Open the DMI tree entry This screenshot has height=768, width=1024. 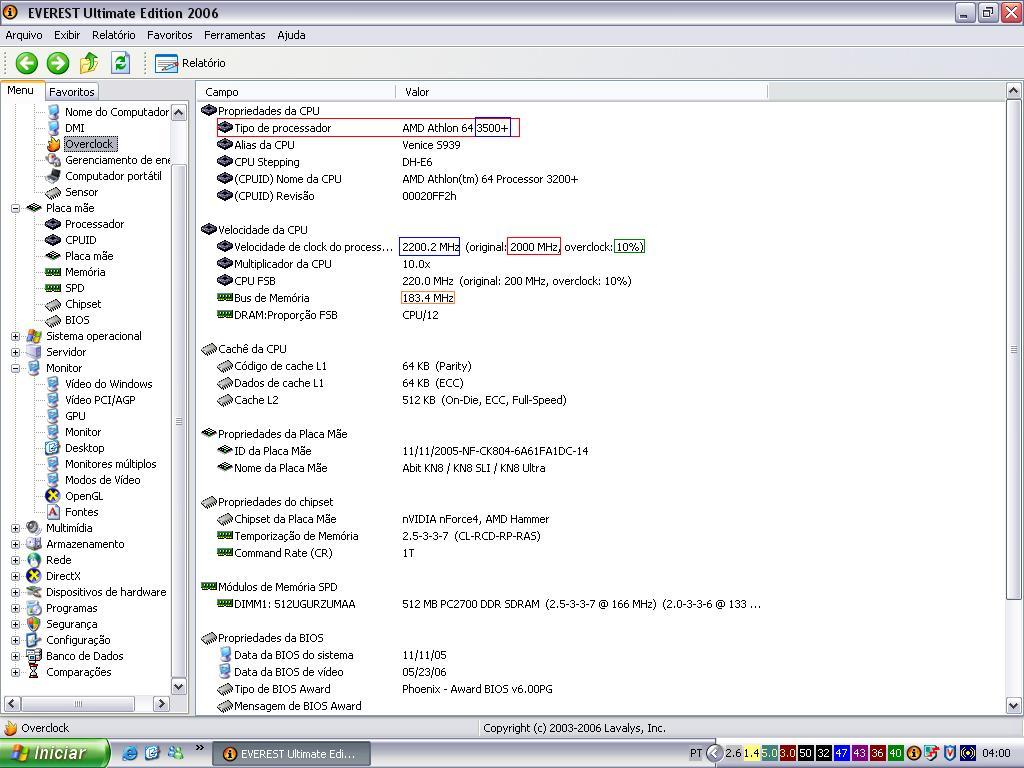pos(74,128)
